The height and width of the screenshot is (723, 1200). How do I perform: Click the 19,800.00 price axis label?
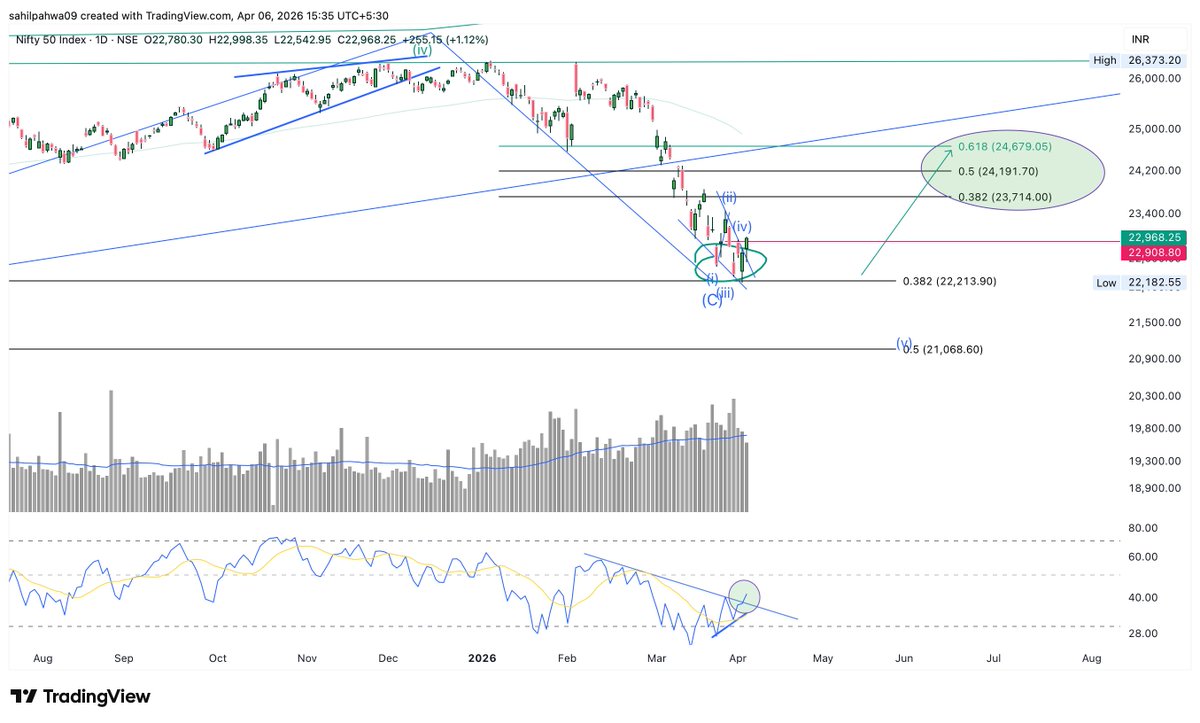(1156, 429)
